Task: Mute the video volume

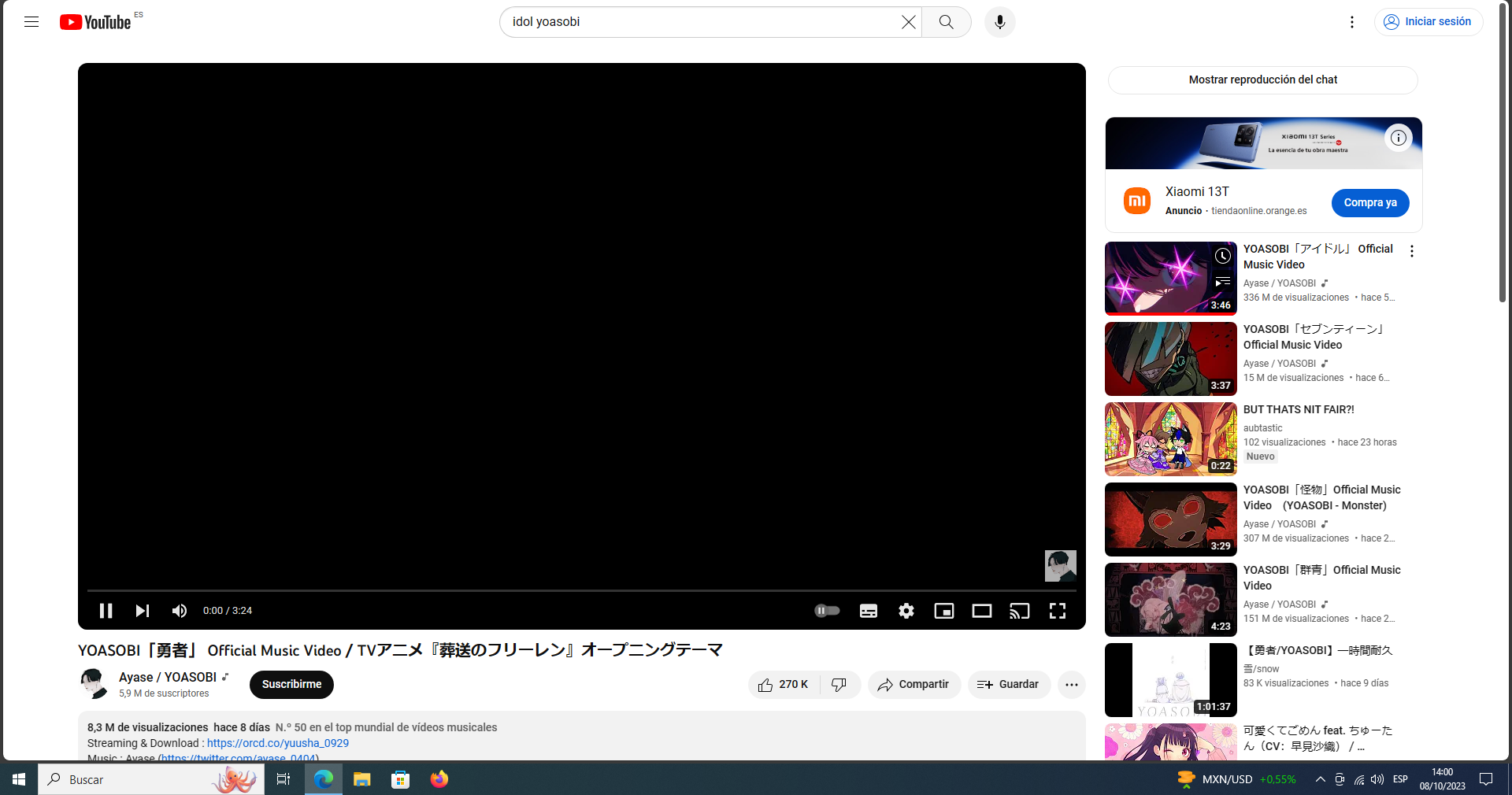Action: click(x=180, y=611)
